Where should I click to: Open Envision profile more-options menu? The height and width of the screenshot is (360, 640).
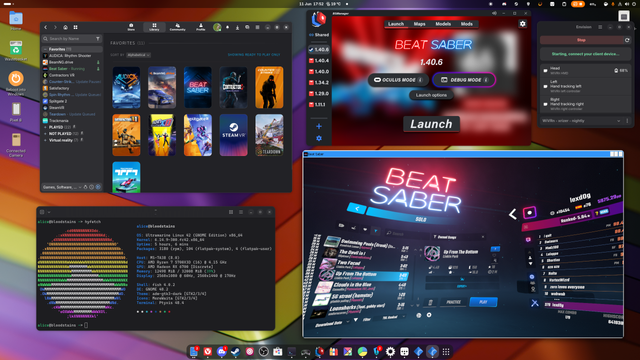[627, 121]
